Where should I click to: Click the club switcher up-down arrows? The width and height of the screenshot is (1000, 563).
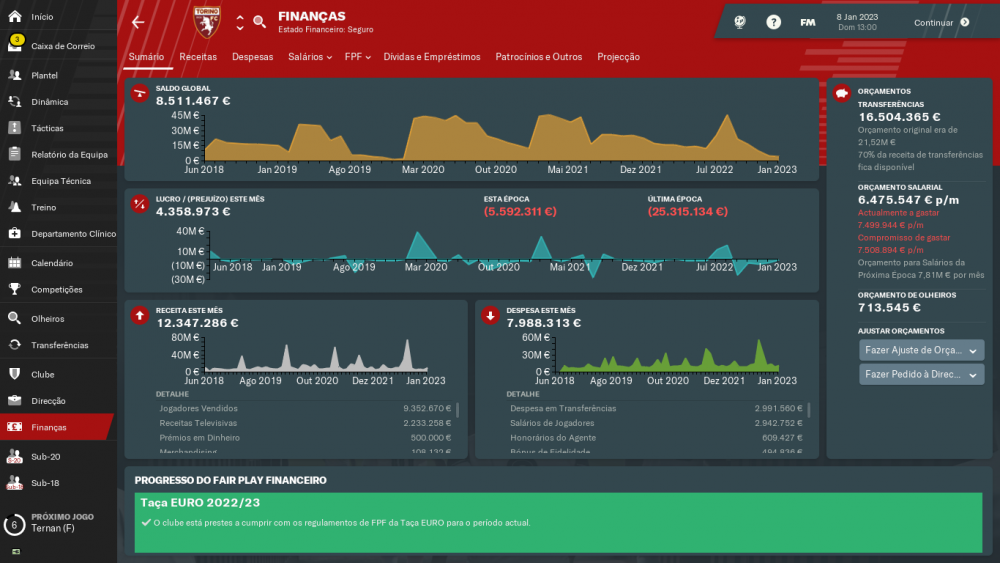click(x=240, y=23)
